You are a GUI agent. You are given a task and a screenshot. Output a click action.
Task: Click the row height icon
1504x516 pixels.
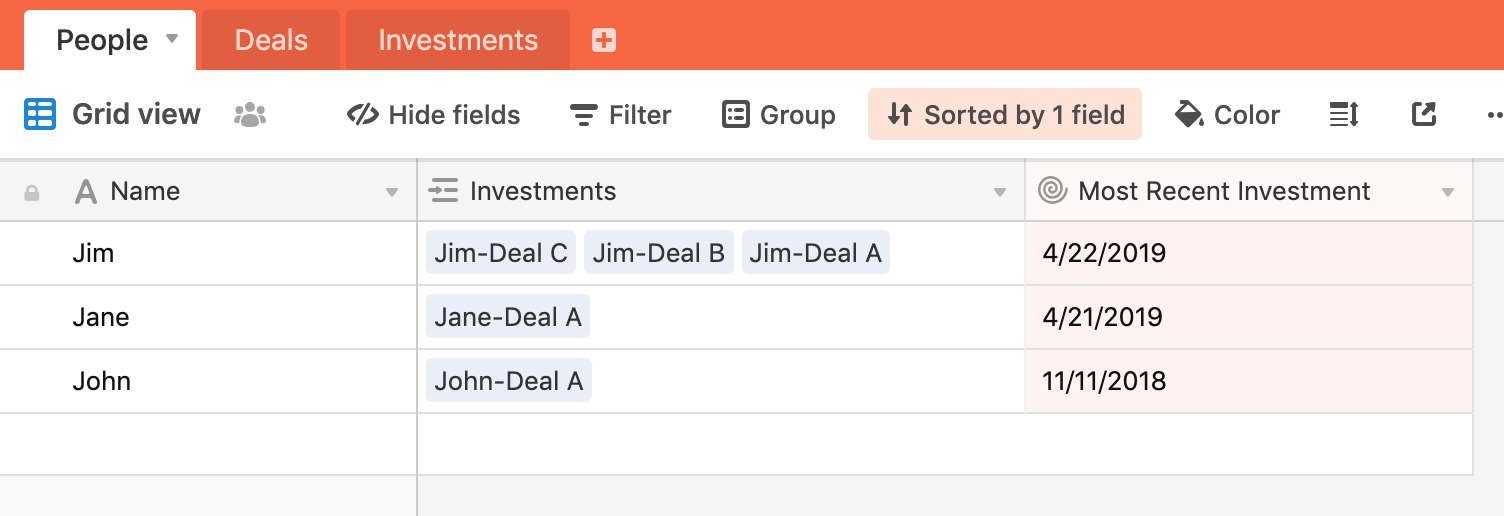point(1344,115)
